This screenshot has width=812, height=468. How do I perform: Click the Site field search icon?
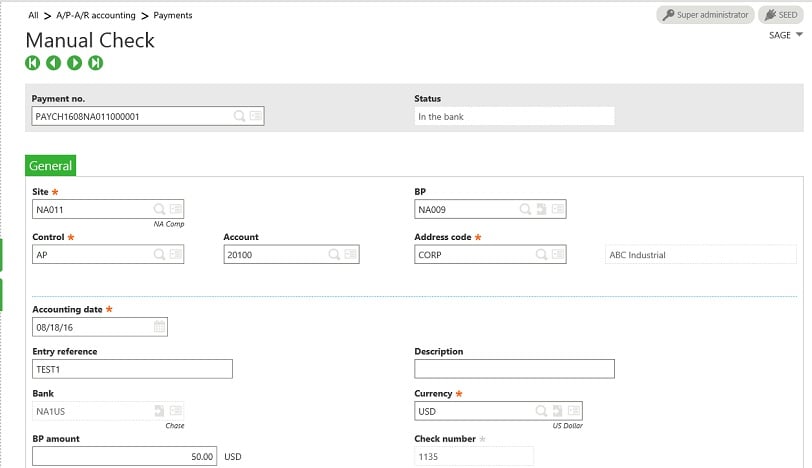coord(159,209)
